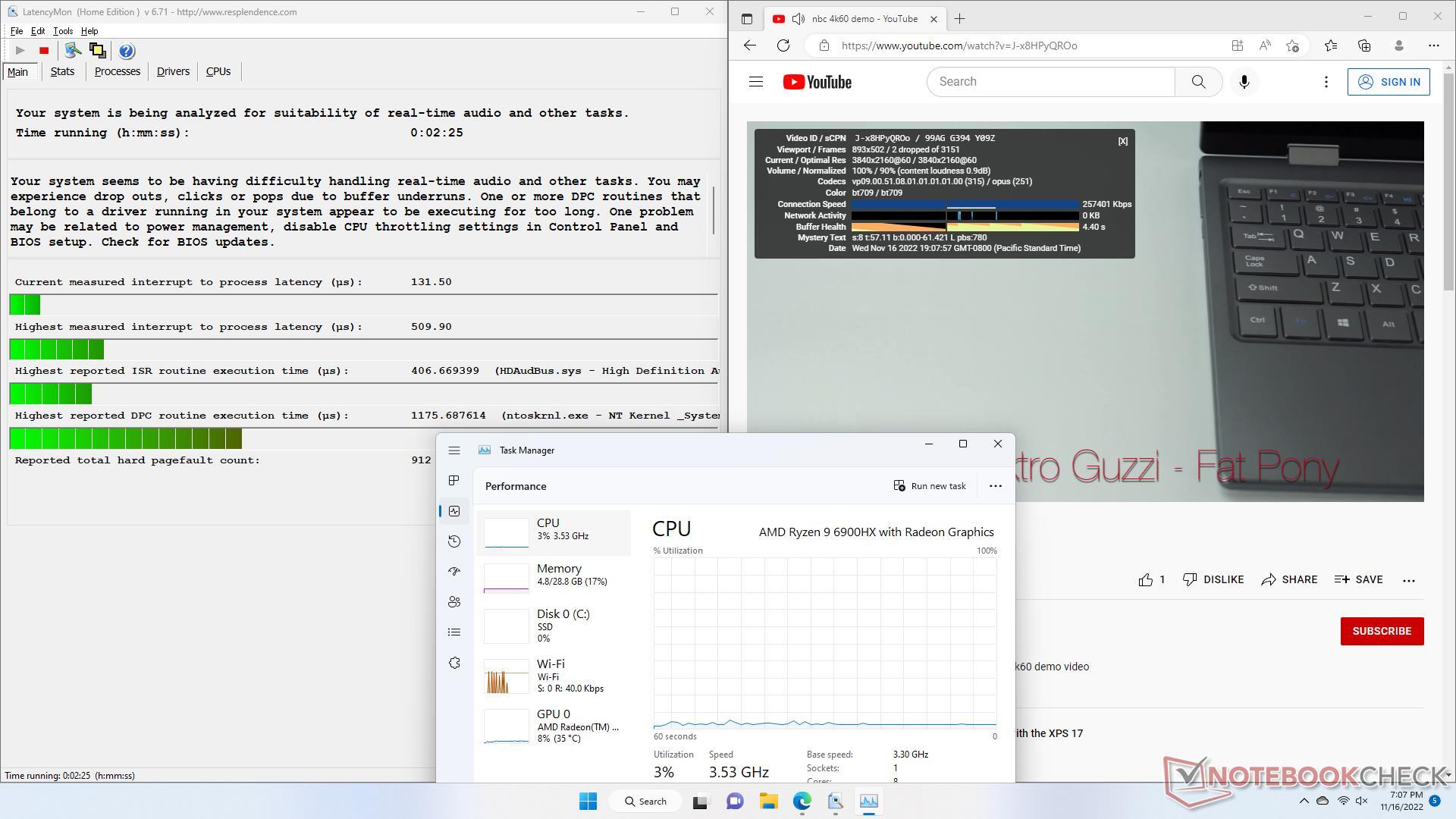Switch to the Processes tab
Viewport: 1456px width, 819px height.
tap(118, 71)
